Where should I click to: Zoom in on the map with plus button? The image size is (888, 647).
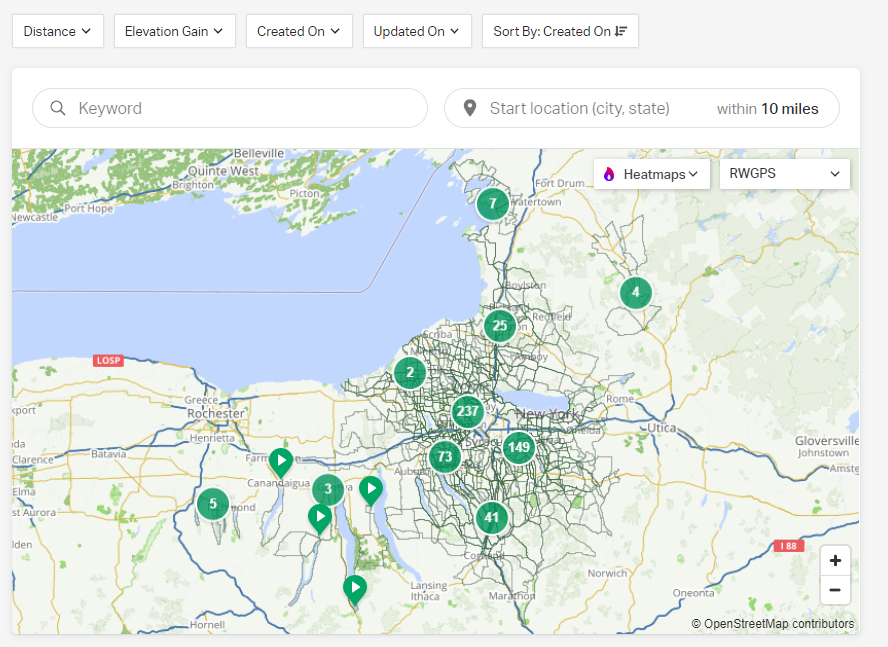pos(835,561)
